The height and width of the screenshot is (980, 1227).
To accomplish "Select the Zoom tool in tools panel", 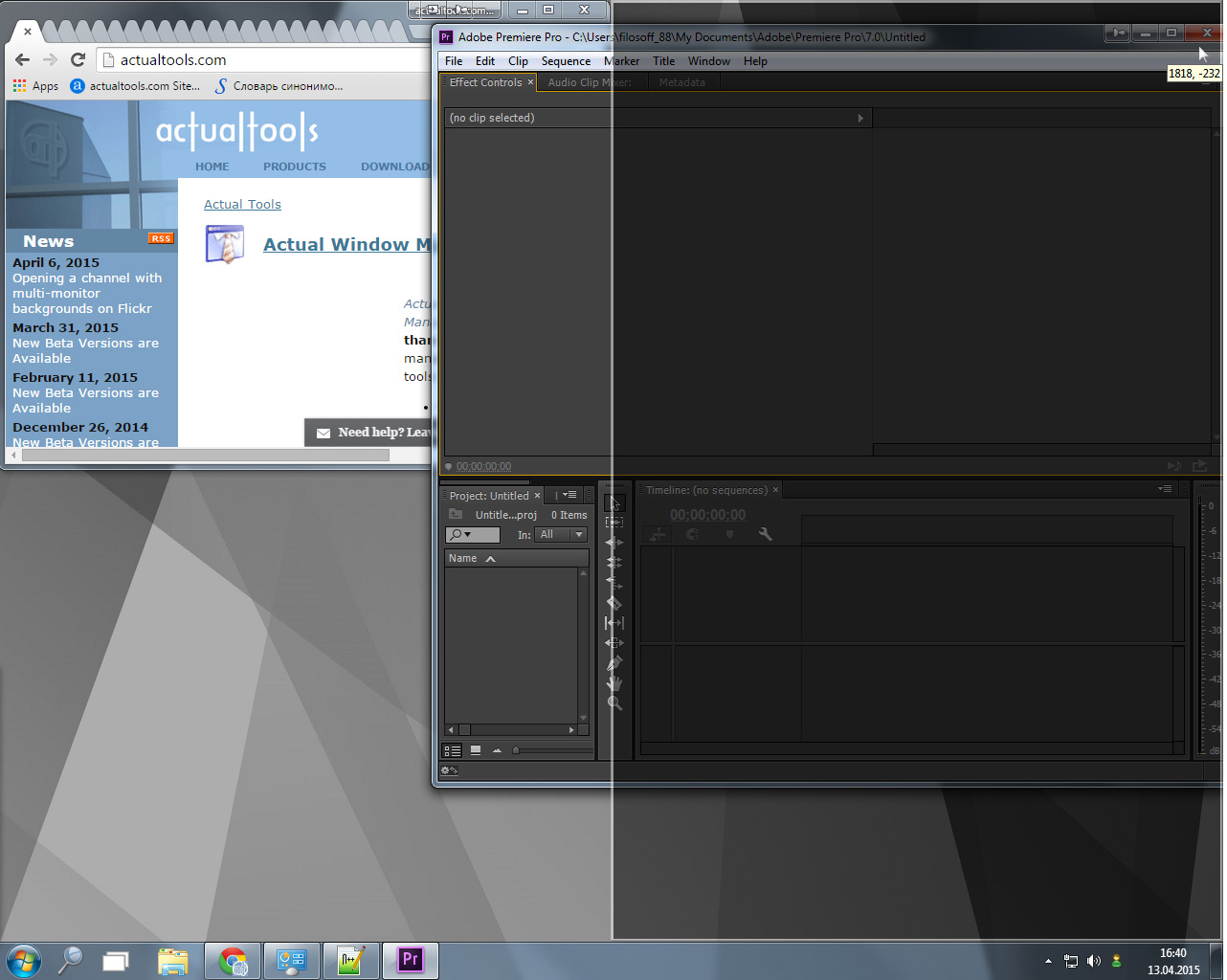I will 614,703.
